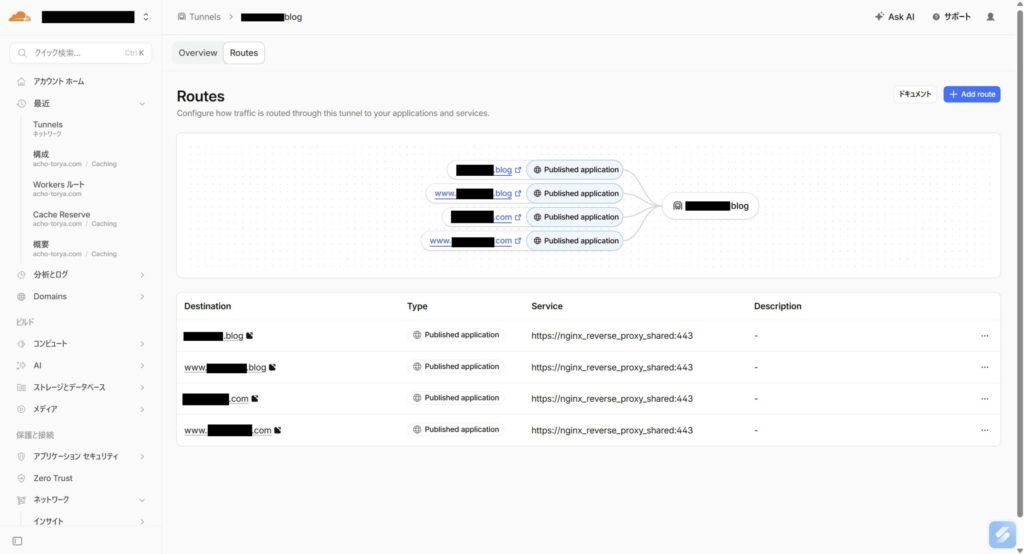
Task: Open recent 構成 Caching entry
Action: tap(74, 159)
